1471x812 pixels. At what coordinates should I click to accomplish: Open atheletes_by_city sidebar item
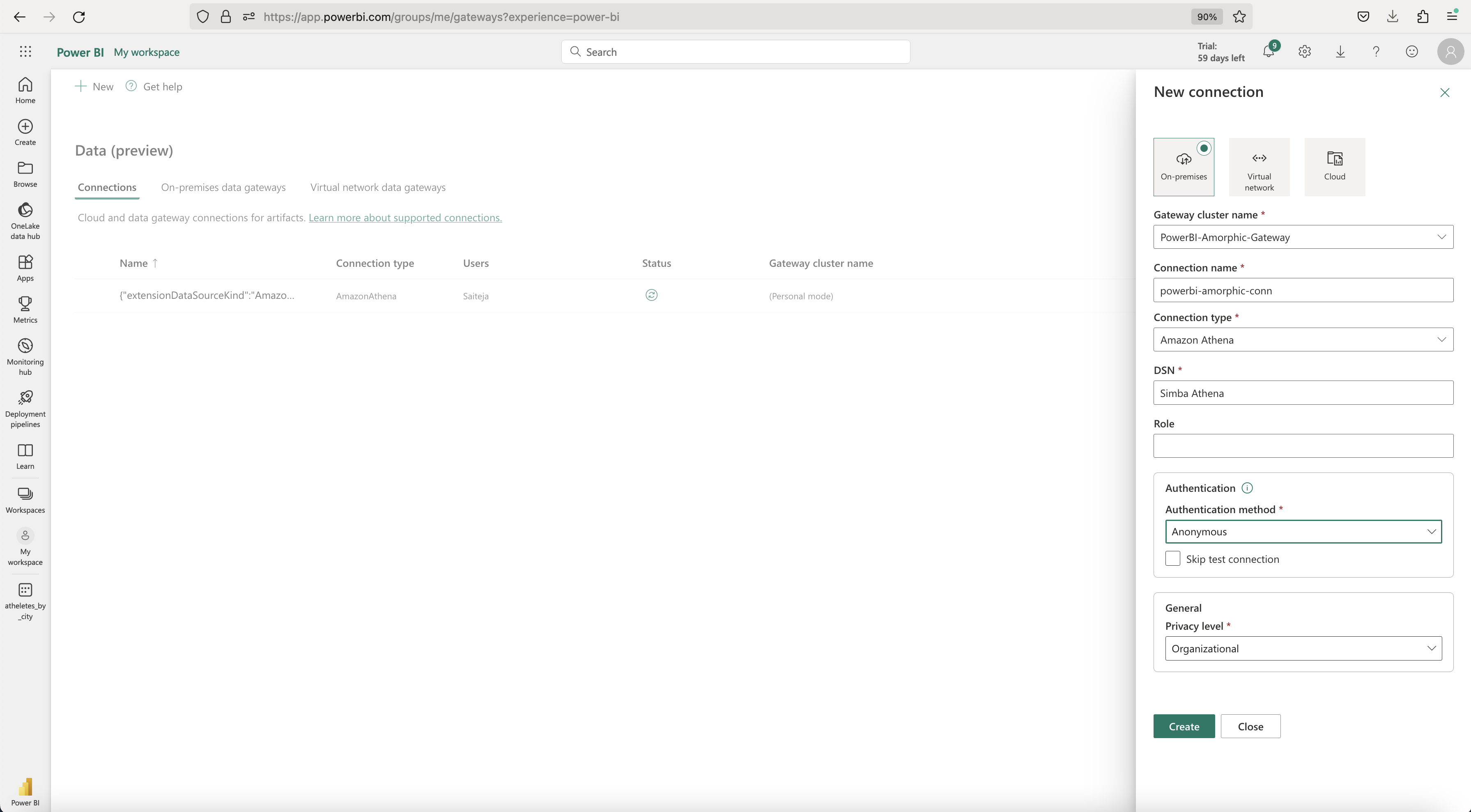pyautogui.click(x=25, y=601)
